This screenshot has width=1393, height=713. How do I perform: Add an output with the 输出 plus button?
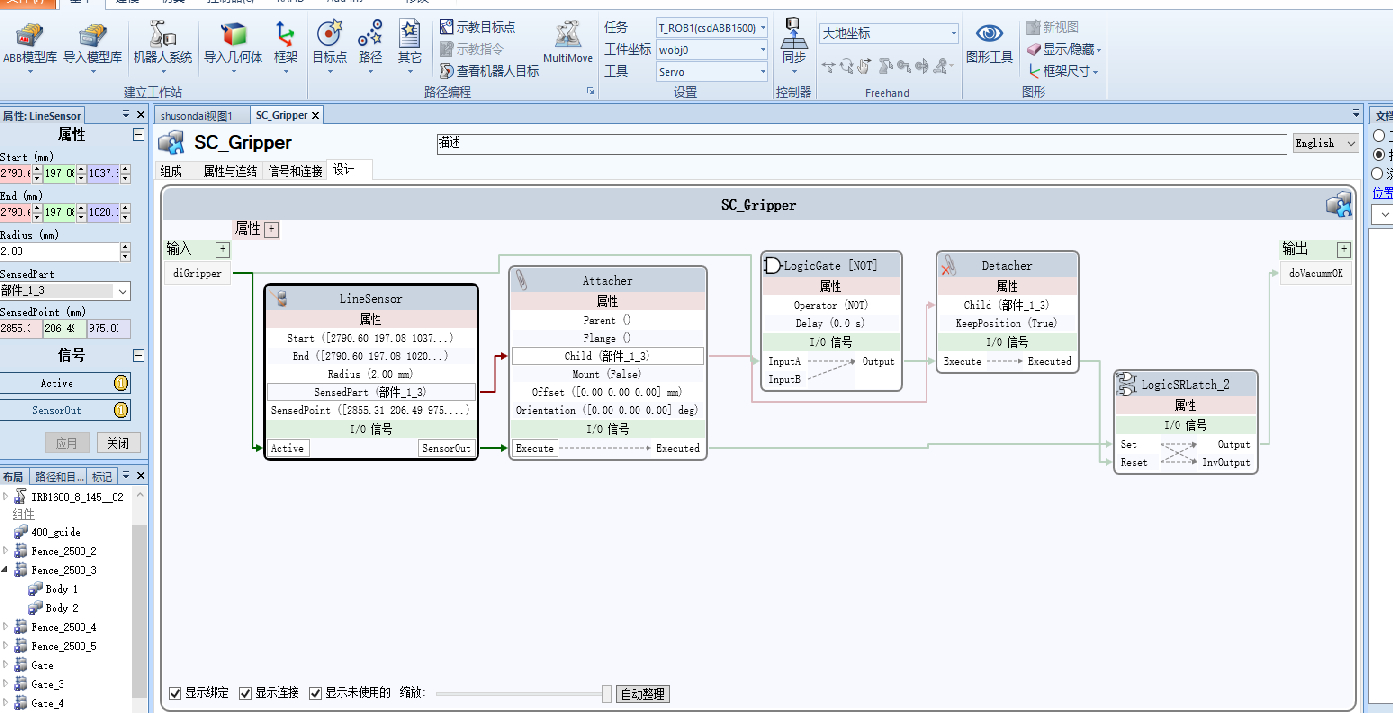pyautogui.click(x=1343, y=249)
